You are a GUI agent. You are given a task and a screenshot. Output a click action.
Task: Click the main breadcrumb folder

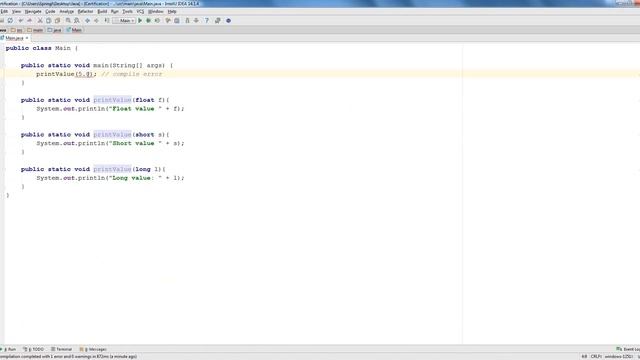(36, 30)
